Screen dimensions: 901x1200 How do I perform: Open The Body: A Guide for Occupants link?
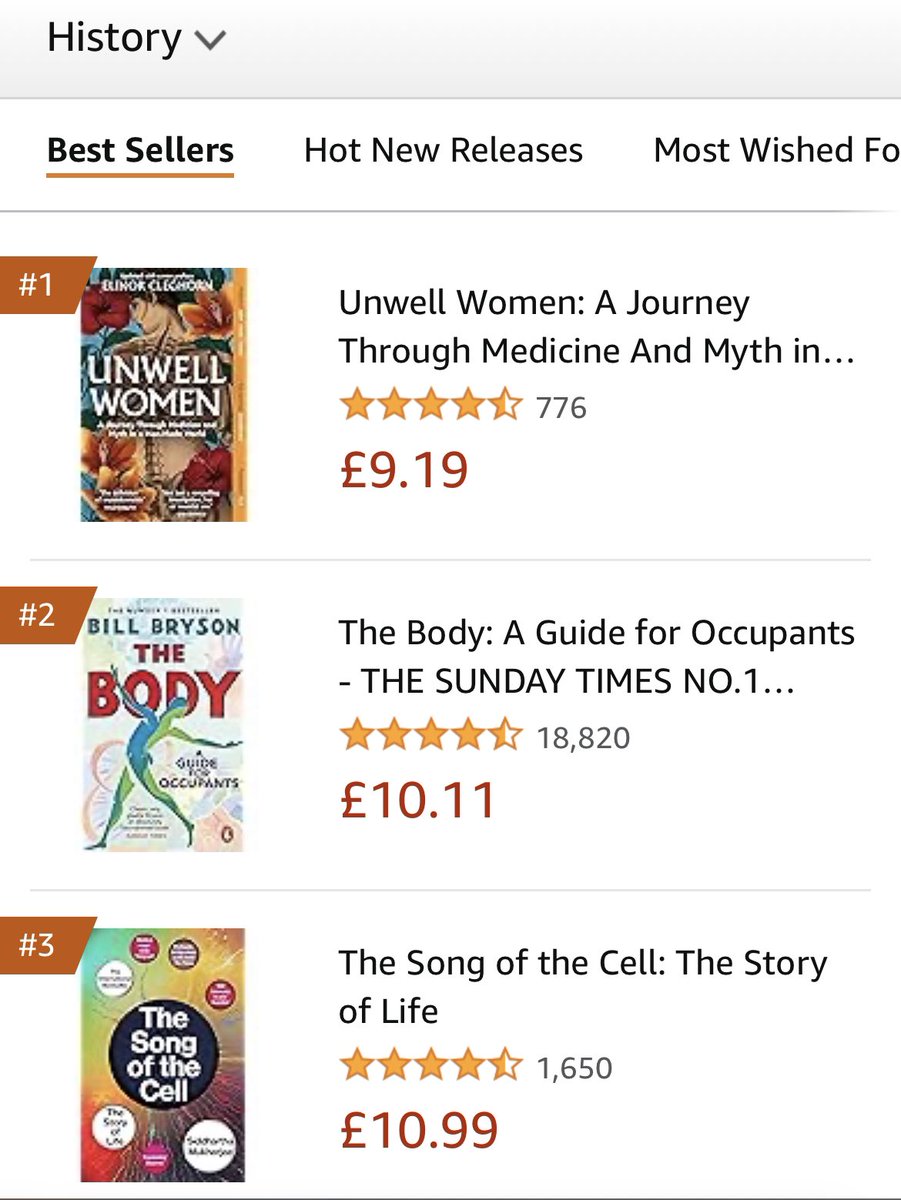[597, 657]
